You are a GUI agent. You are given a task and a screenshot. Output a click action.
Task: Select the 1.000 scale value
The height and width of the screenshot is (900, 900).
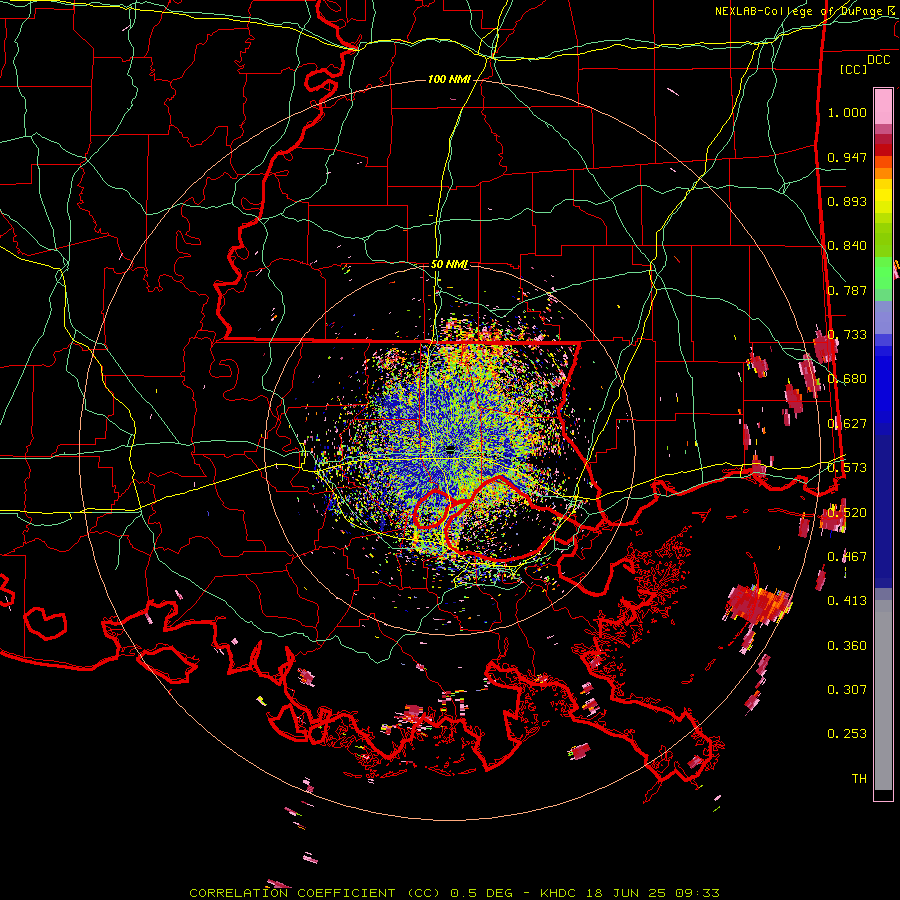pyautogui.click(x=847, y=112)
